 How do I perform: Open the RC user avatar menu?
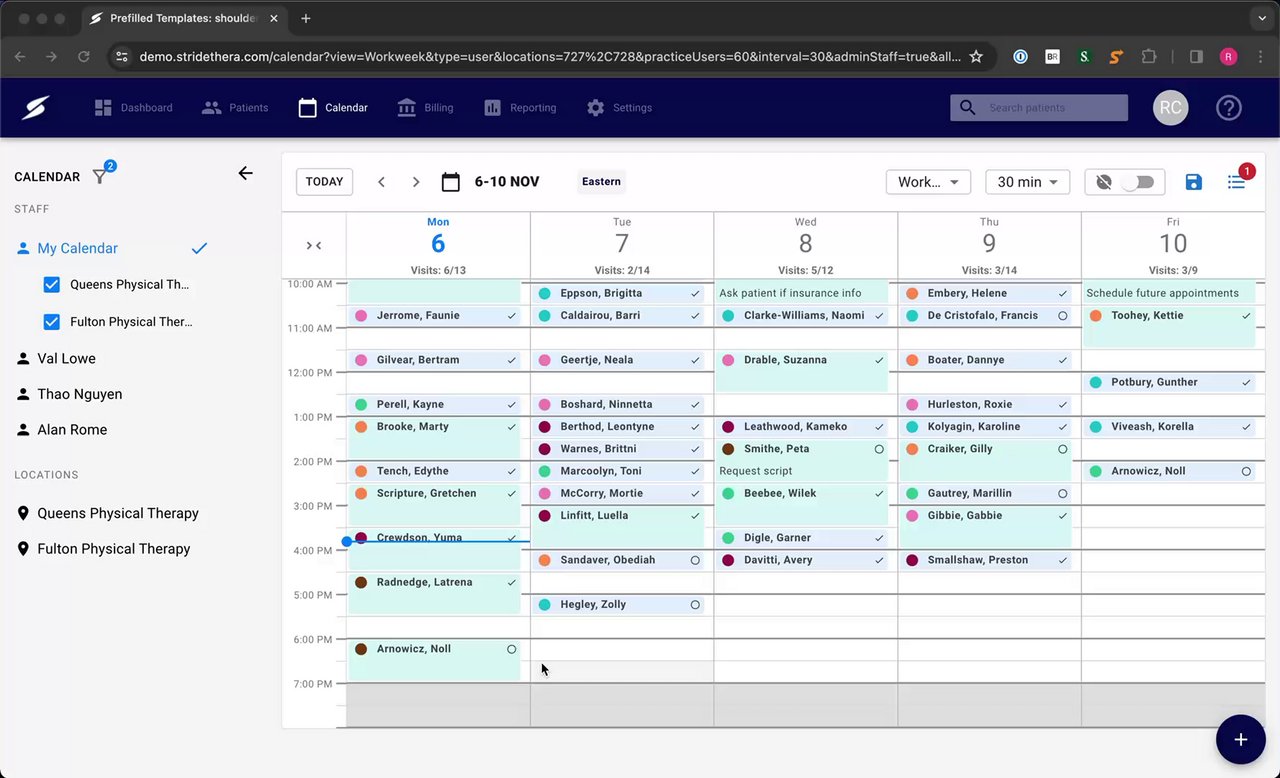[x=1171, y=108]
